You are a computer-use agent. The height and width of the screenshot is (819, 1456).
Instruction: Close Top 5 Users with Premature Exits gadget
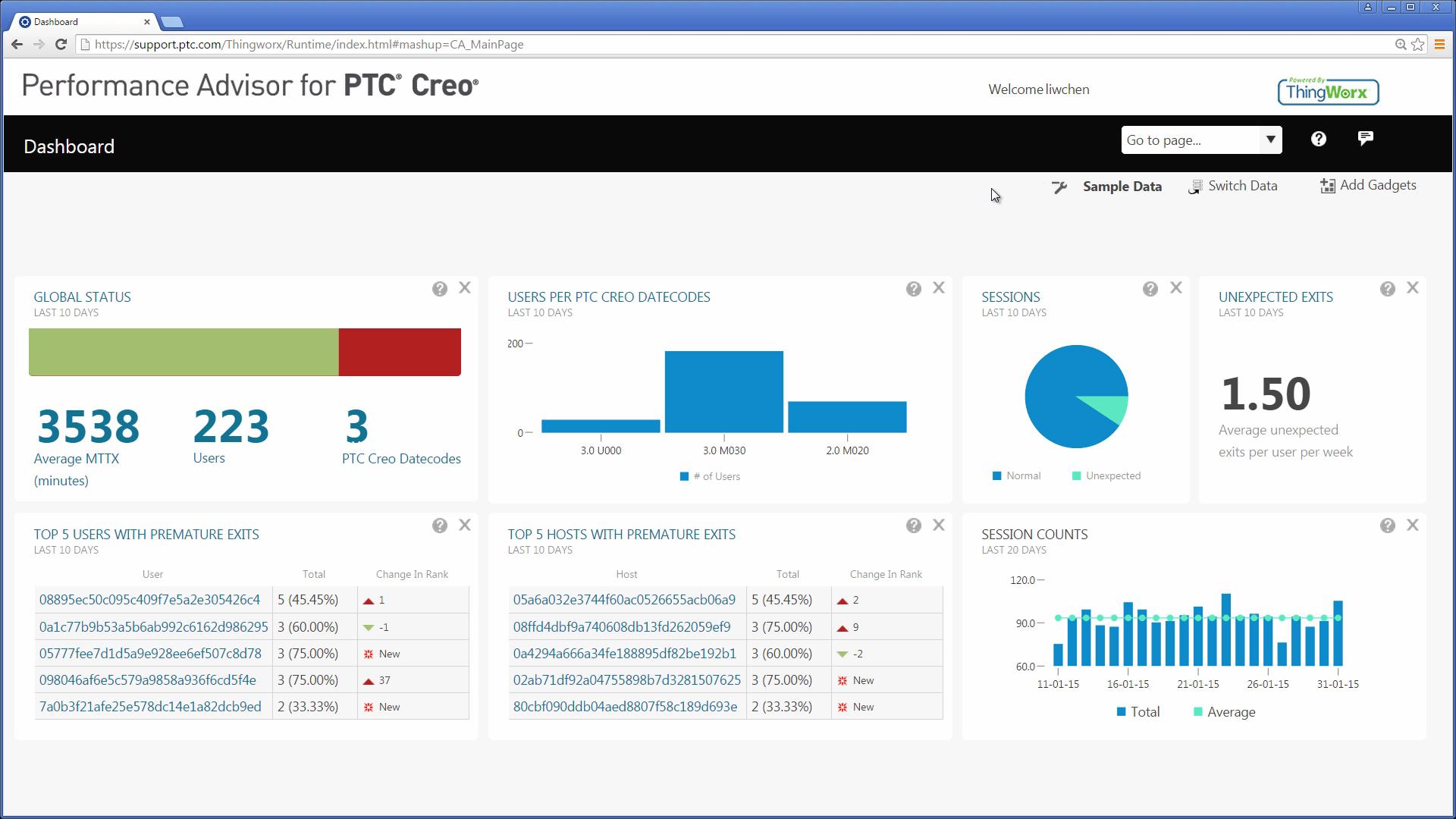click(465, 525)
